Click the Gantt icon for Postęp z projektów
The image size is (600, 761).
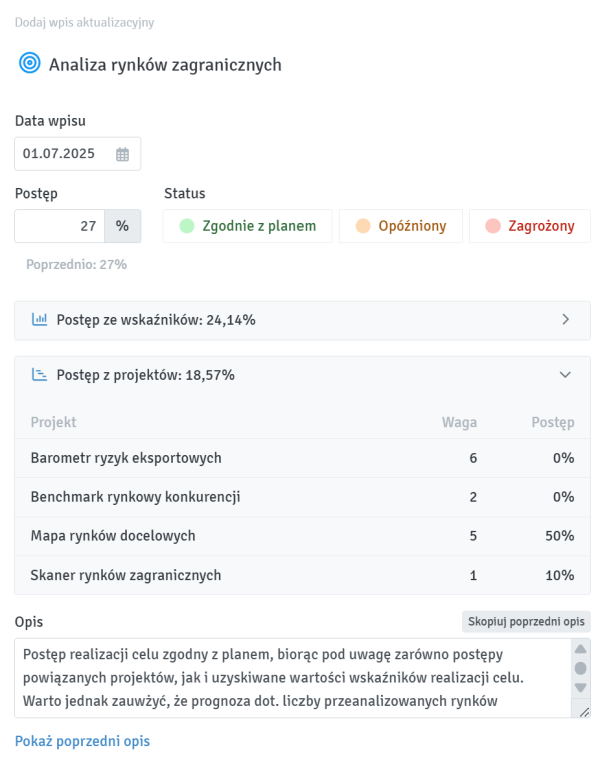click(x=40, y=375)
